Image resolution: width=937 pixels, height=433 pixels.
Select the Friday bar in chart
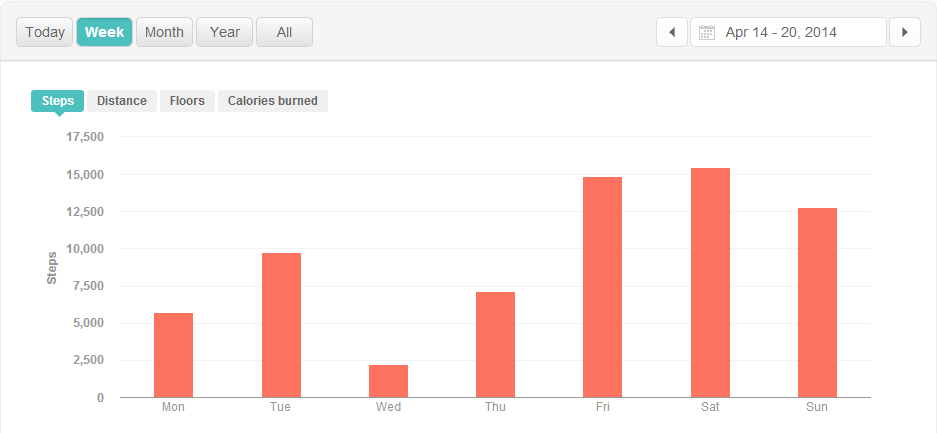602,287
